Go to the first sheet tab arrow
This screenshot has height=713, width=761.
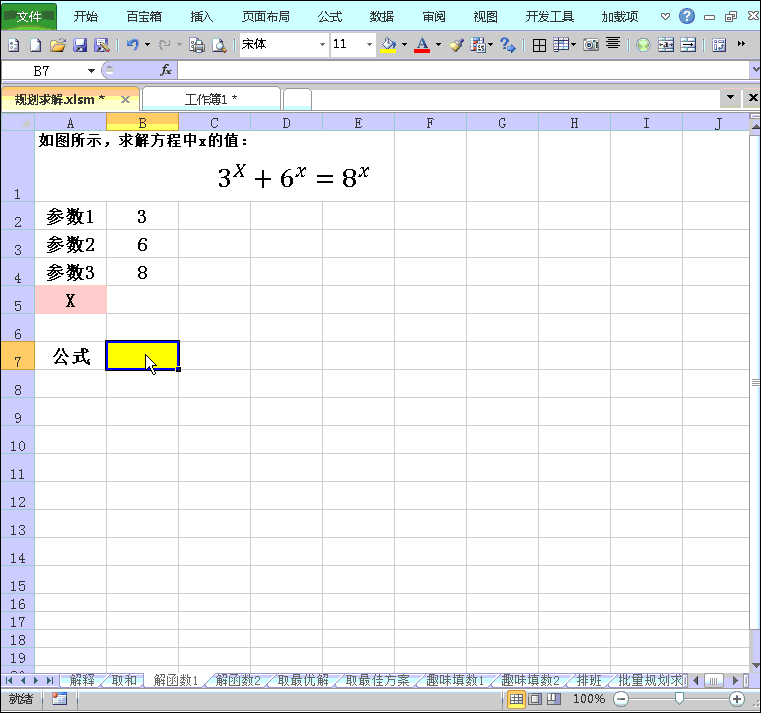click(x=9, y=680)
